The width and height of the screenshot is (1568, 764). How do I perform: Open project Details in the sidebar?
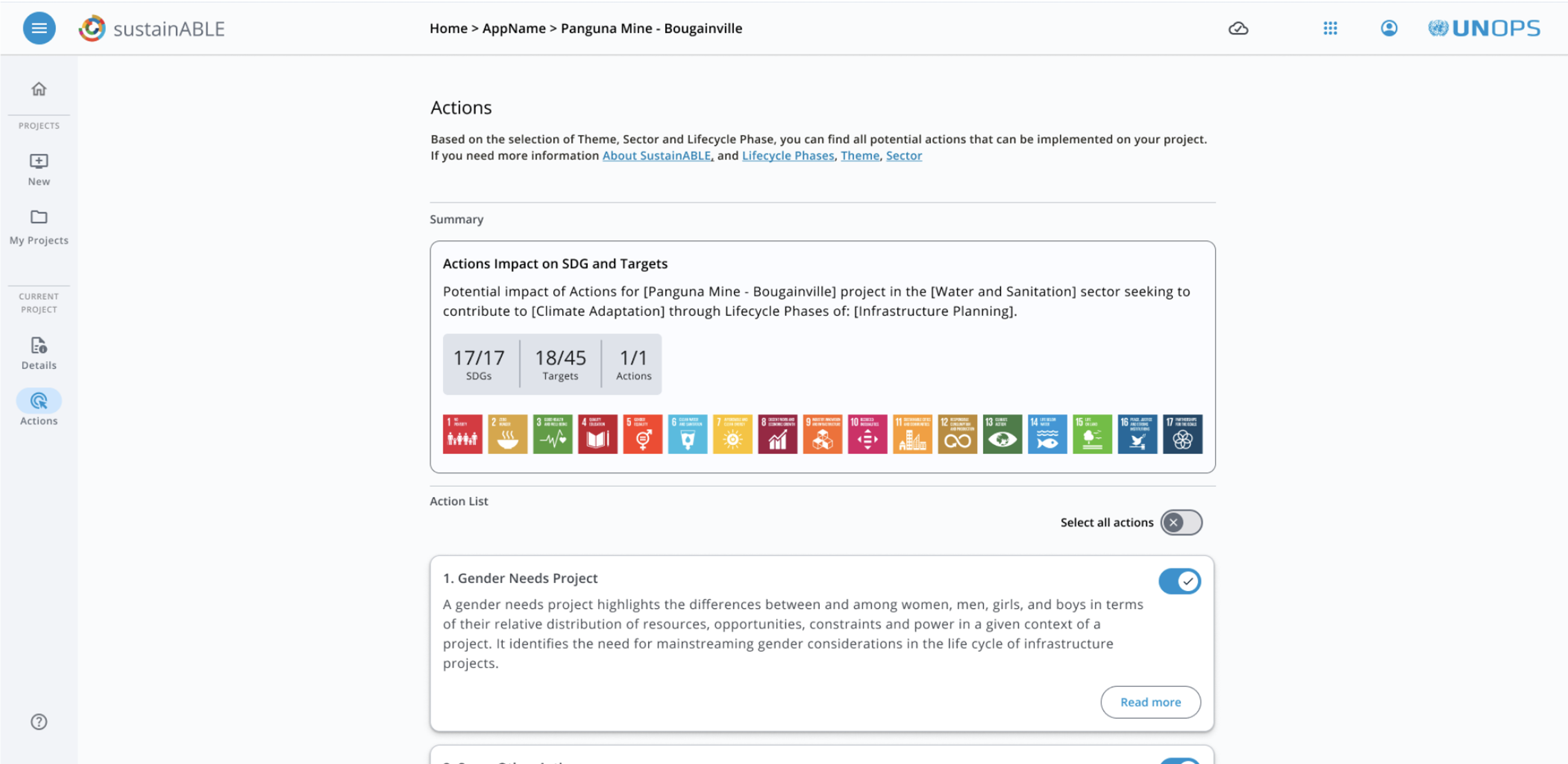[38, 346]
